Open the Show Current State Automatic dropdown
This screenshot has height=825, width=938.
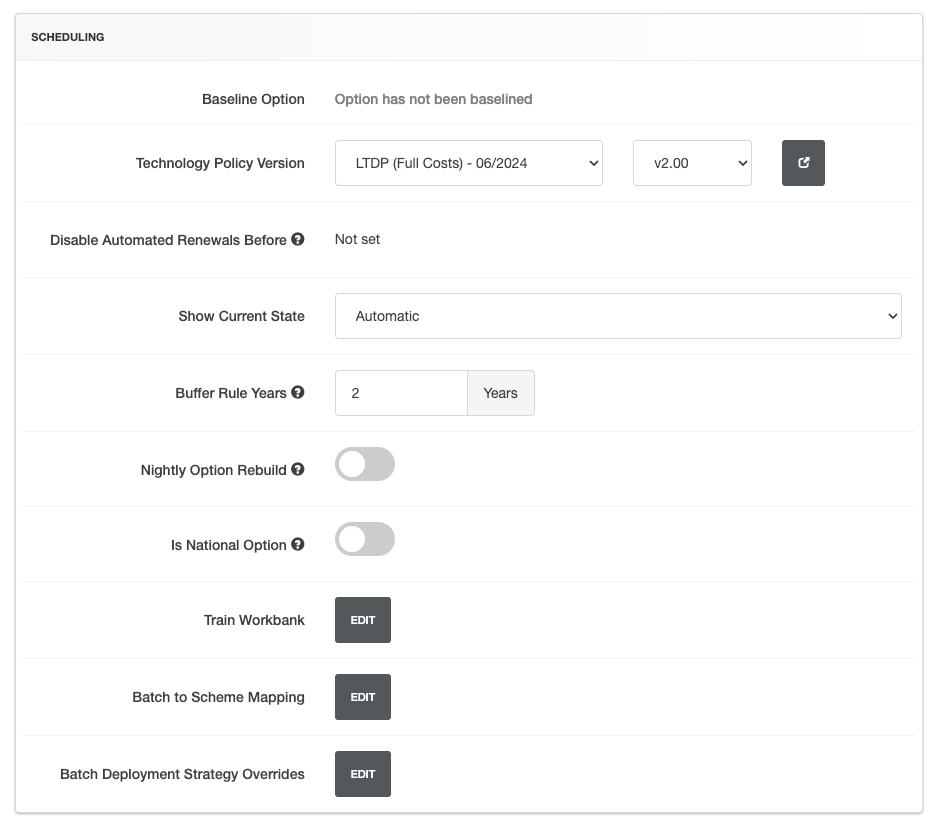click(x=617, y=316)
